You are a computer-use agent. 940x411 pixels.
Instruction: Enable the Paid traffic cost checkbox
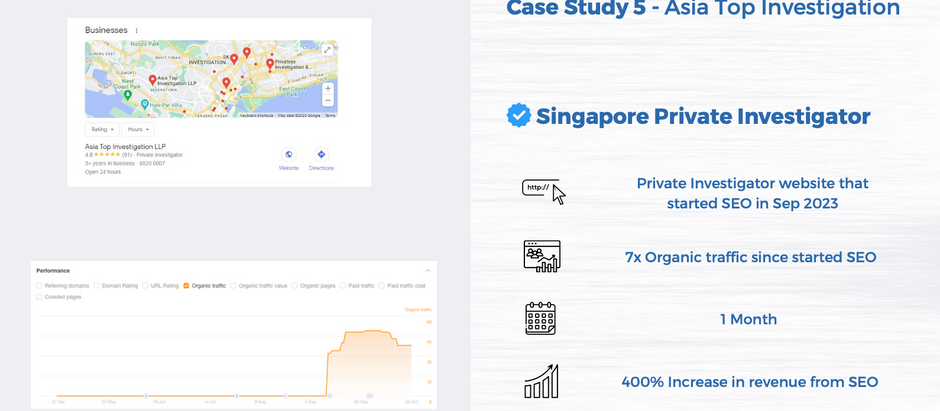[x=382, y=286]
